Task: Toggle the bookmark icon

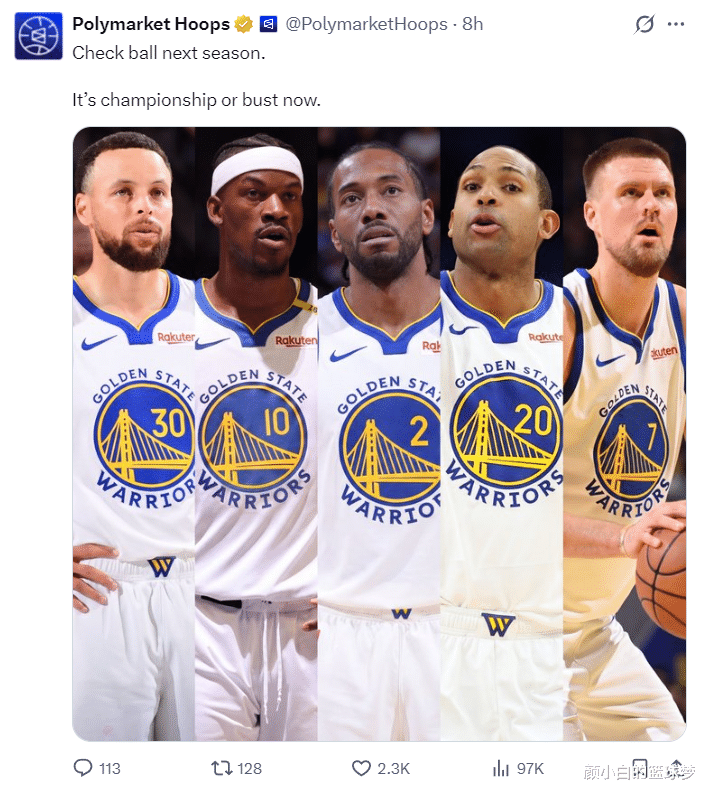Action: [x=640, y=767]
